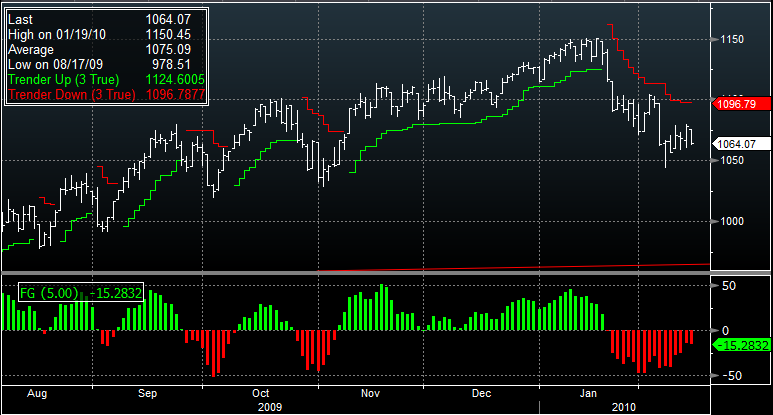Click the 2010 year label
Viewport: 773px width, 415px height.
624,407
